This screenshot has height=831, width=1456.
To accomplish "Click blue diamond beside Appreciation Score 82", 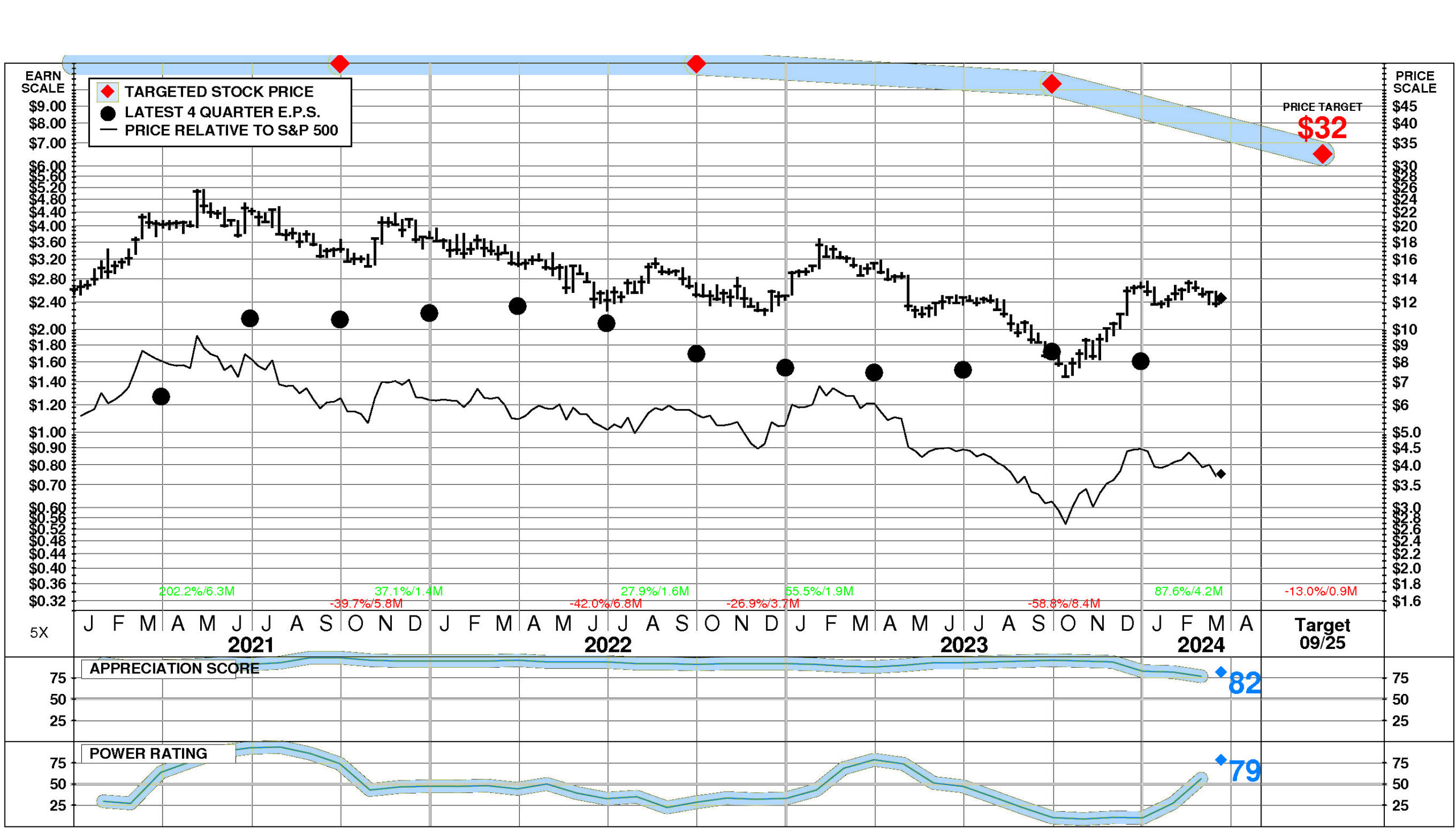I will [x=1221, y=672].
